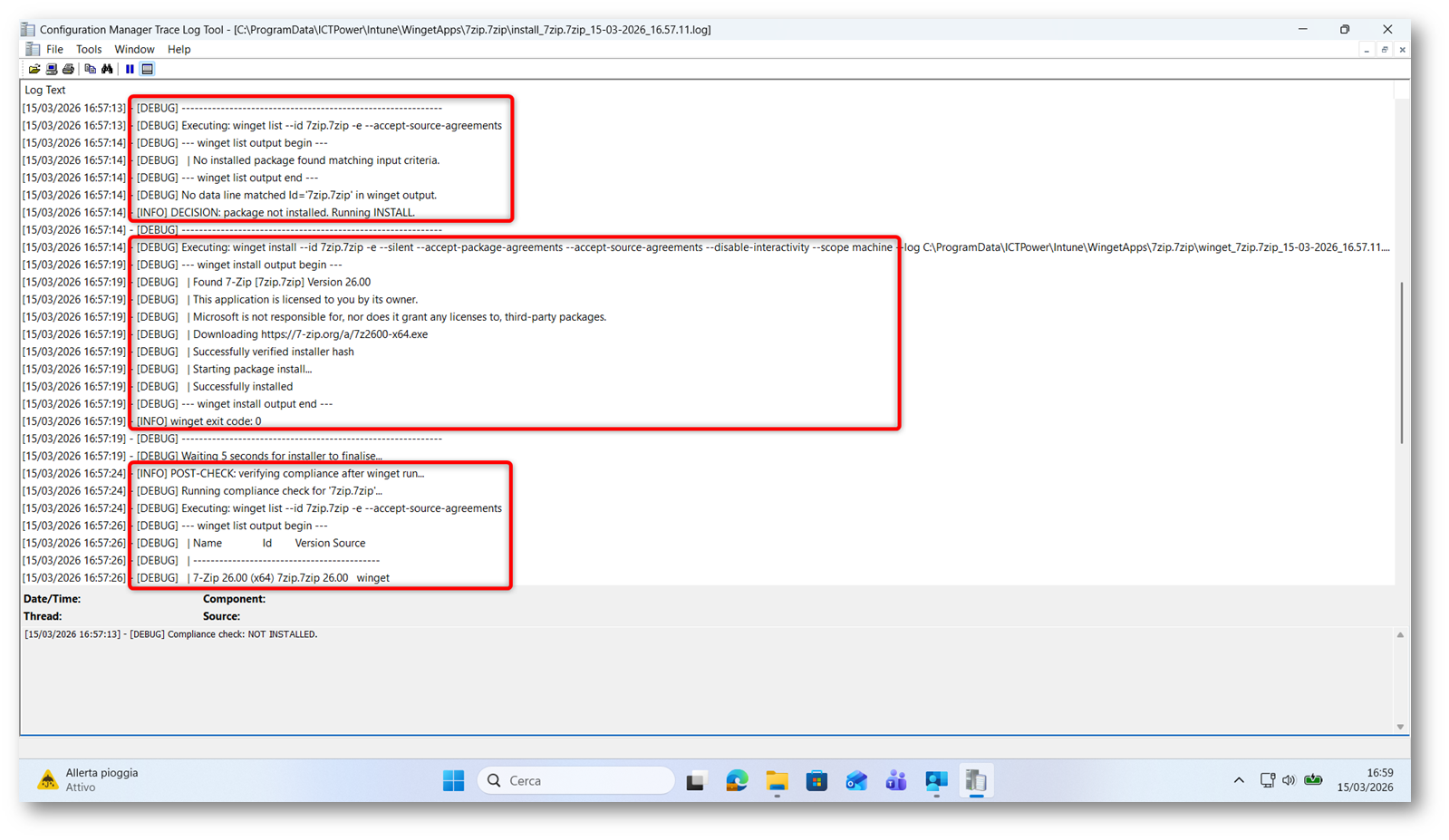Click the Windows Start button on taskbar
1449x840 pixels.
point(453,780)
